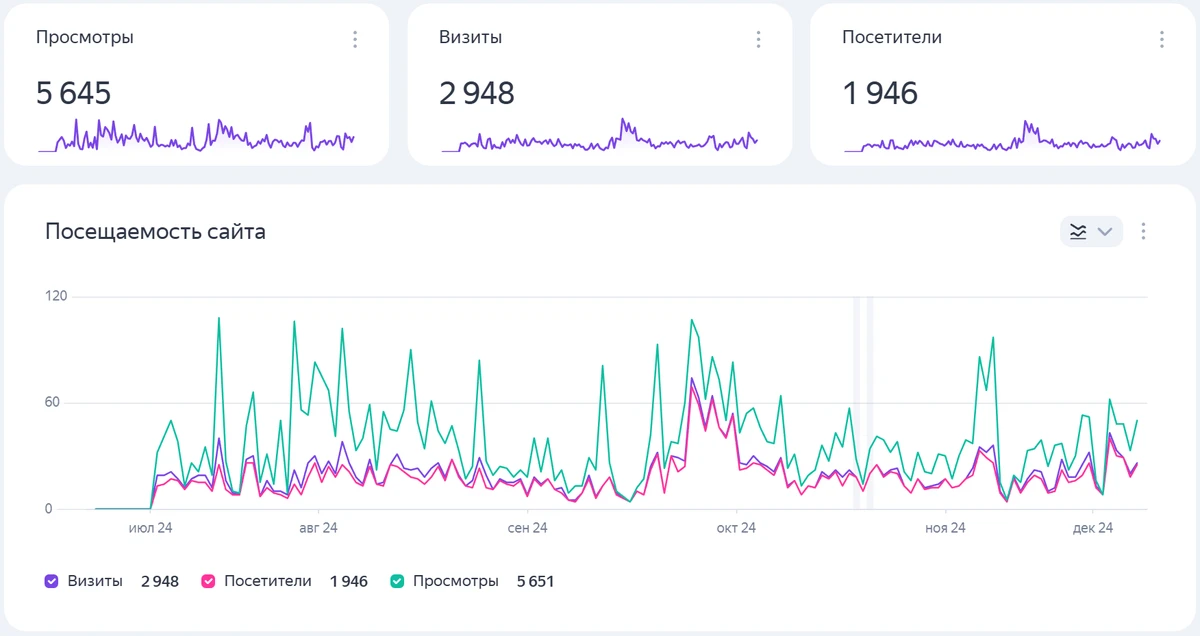Expand the chart type chevron arrow

click(1105, 231)
